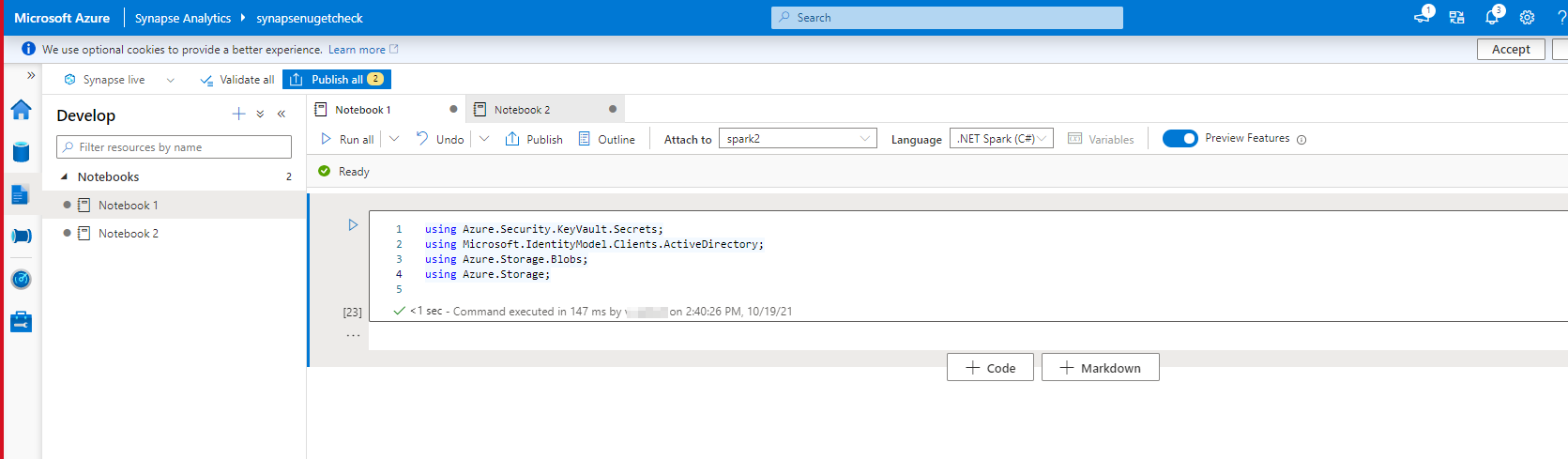Click the unsaved dot on Notebook 1 tab
The width and height of the screenshot is (1568, 459).
(453, 109)
